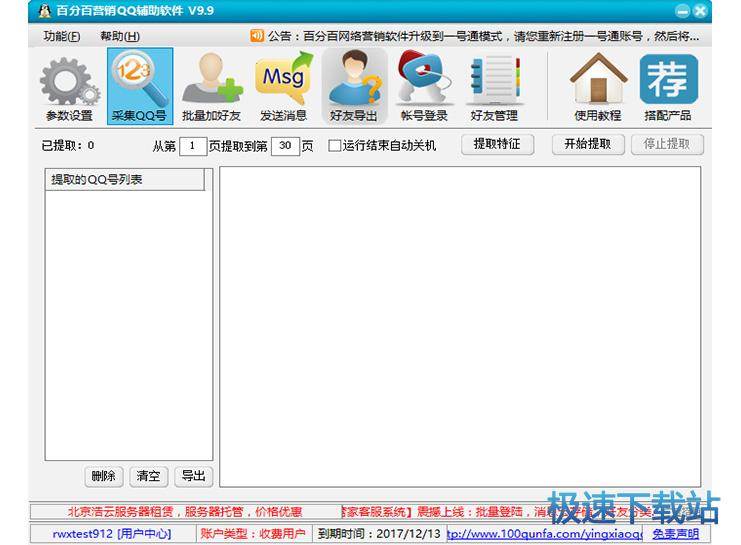The image size is (741, 545).
Task: Enable 运行结束自动关机 checkbox
Action: pos(334,146)
